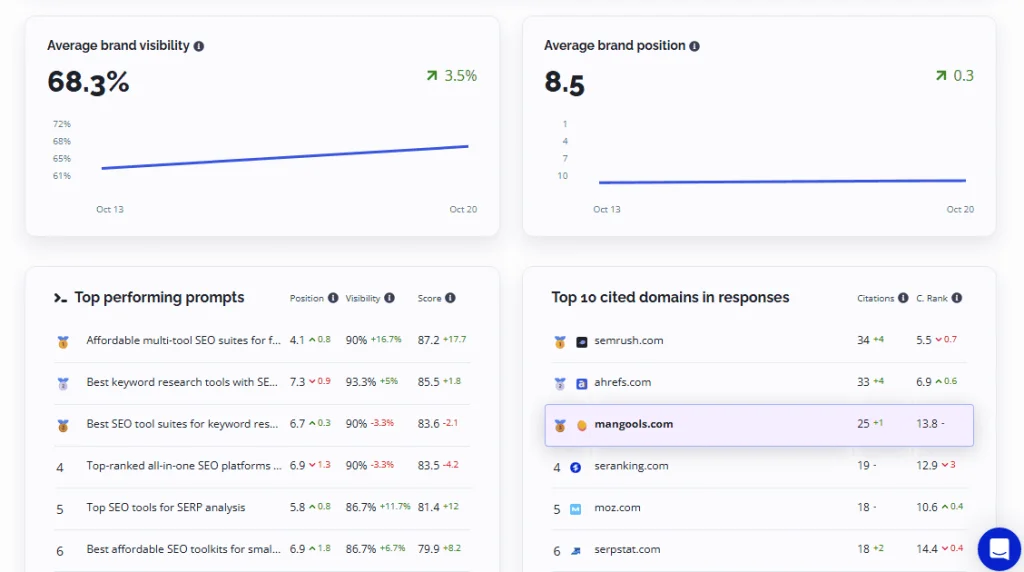Click the seranking.com favicon

click(575, 467)
